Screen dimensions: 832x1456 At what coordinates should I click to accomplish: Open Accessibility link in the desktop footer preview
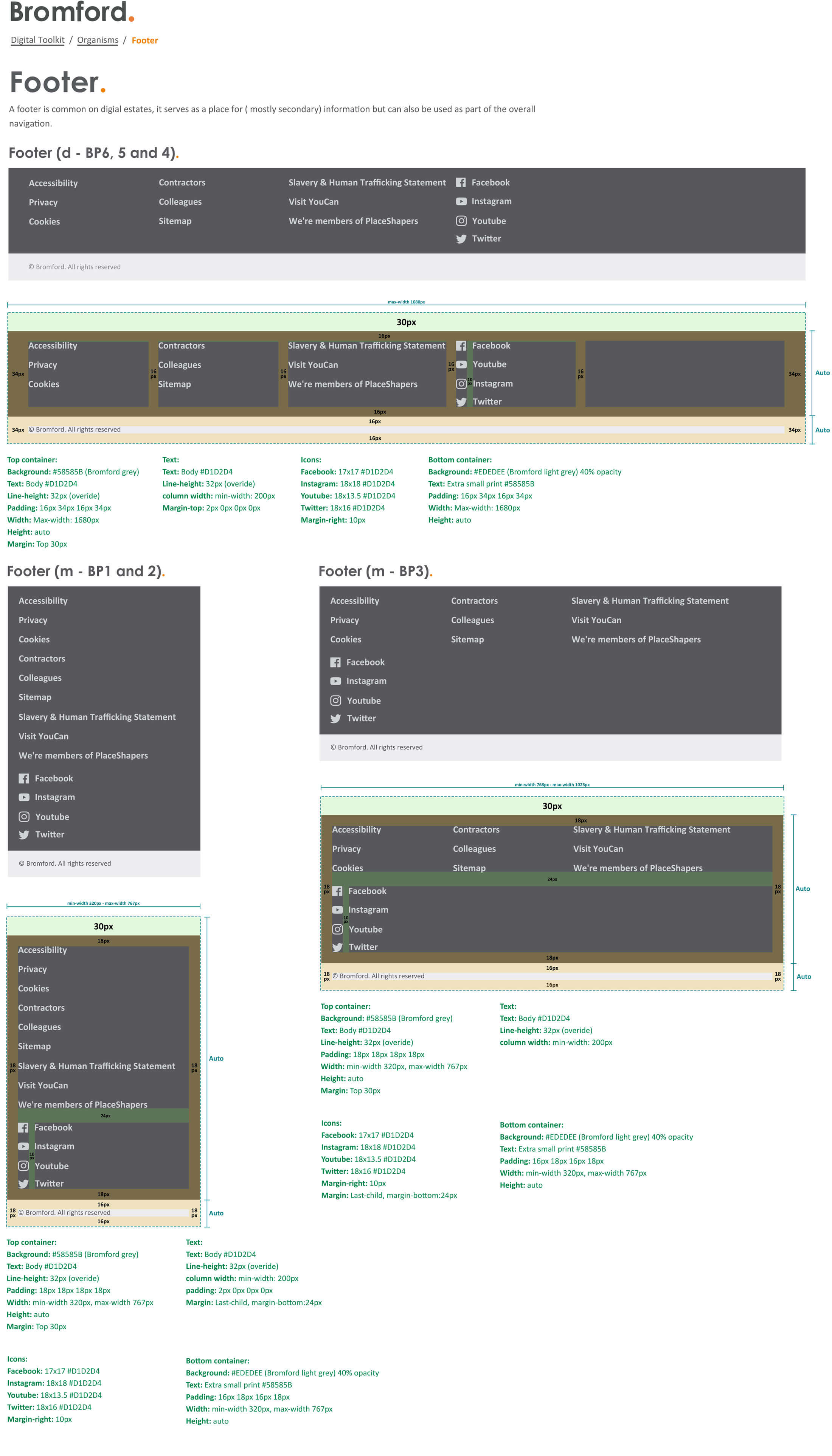[x=53, y=183]
